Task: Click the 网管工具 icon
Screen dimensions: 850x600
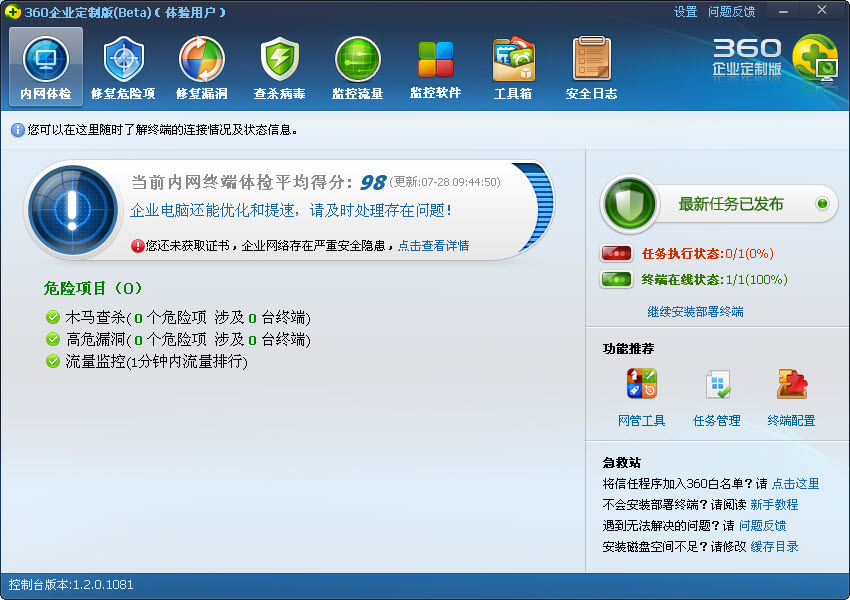Action: (x=642, y=383)
